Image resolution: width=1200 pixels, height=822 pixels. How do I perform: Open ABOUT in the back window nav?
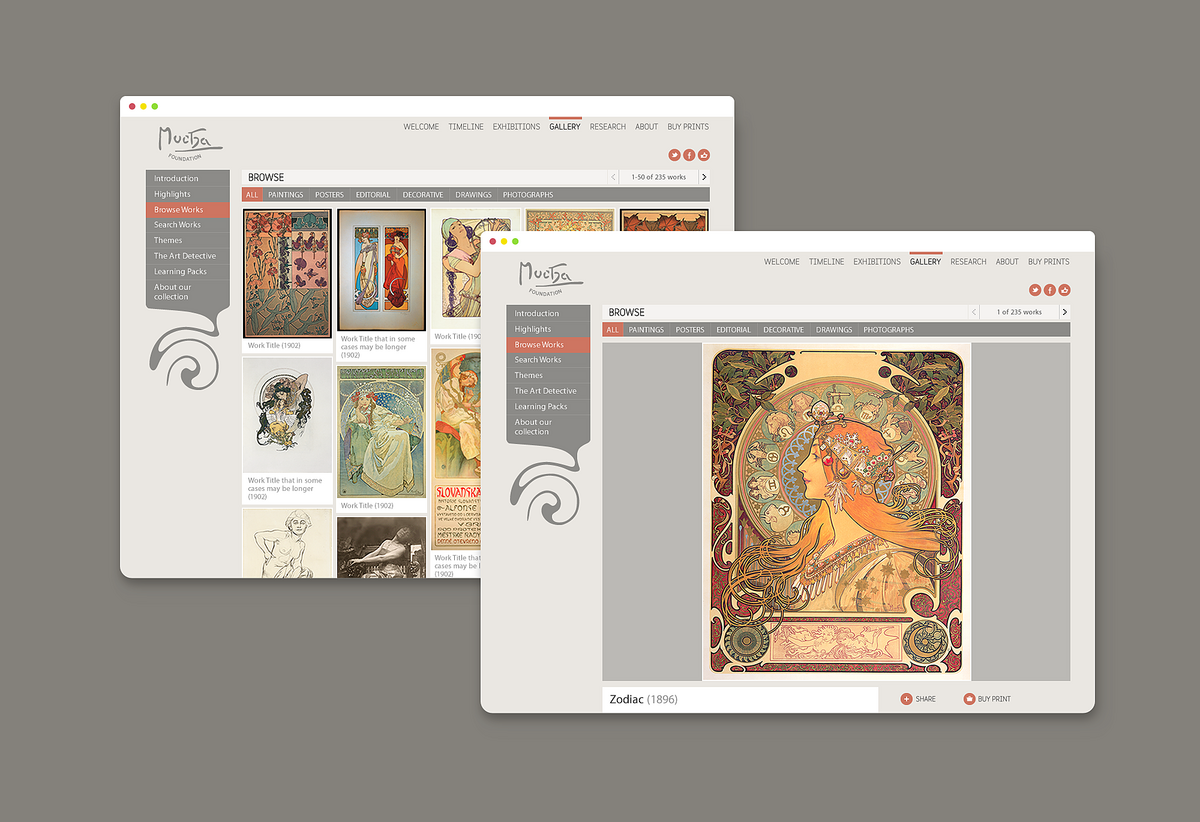coord(647,127)
